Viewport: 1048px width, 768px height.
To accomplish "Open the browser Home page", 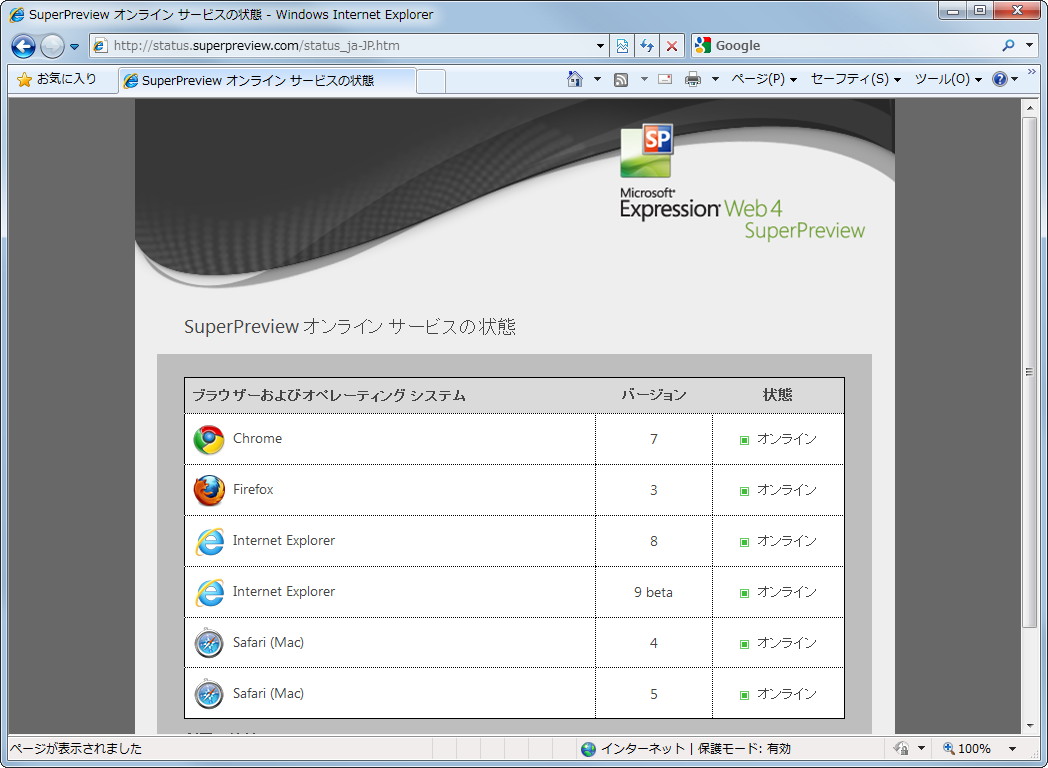I will [x=574, y=77].
